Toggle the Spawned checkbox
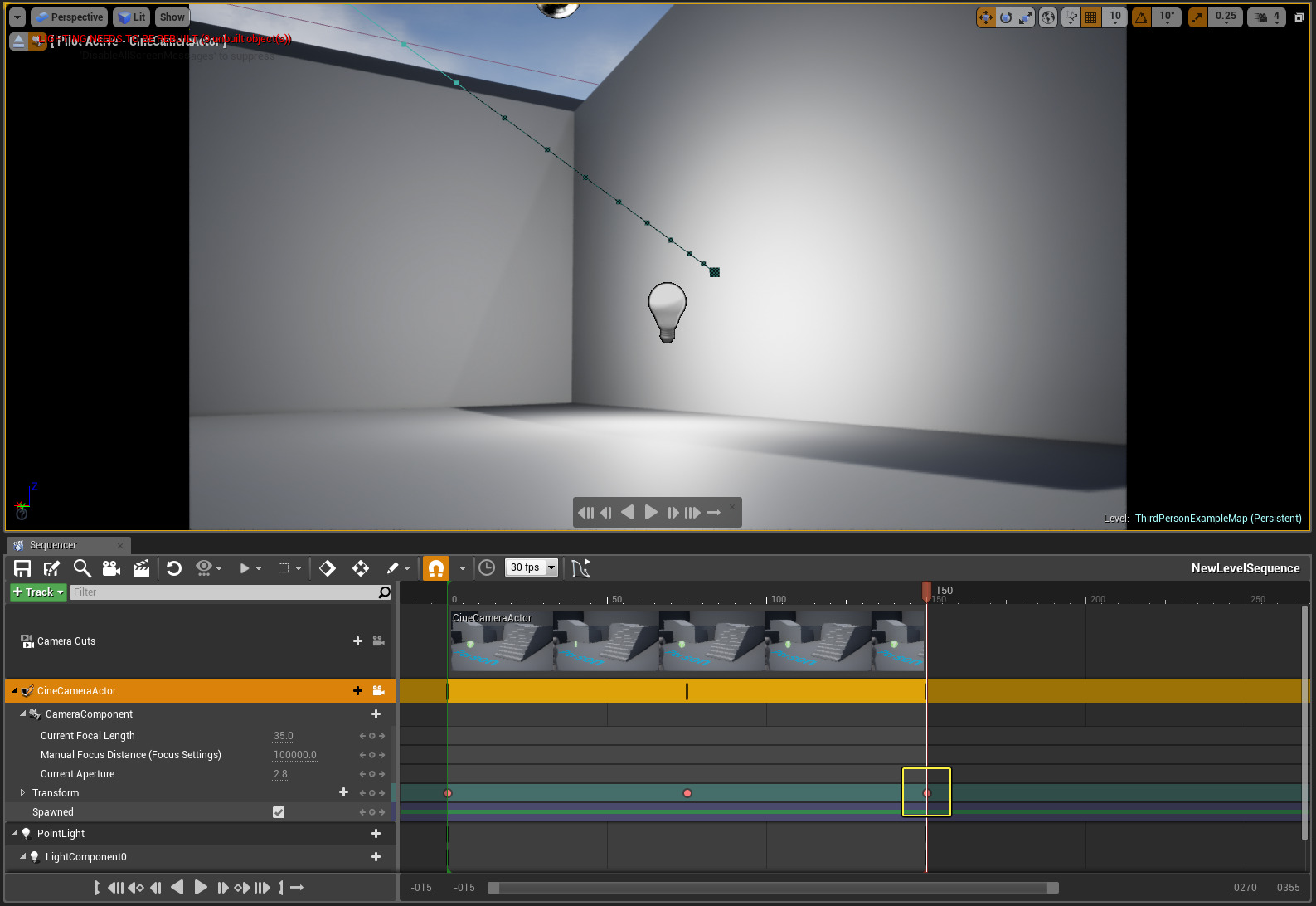This screenshot has width=1316, height=906. click(279, 812)
